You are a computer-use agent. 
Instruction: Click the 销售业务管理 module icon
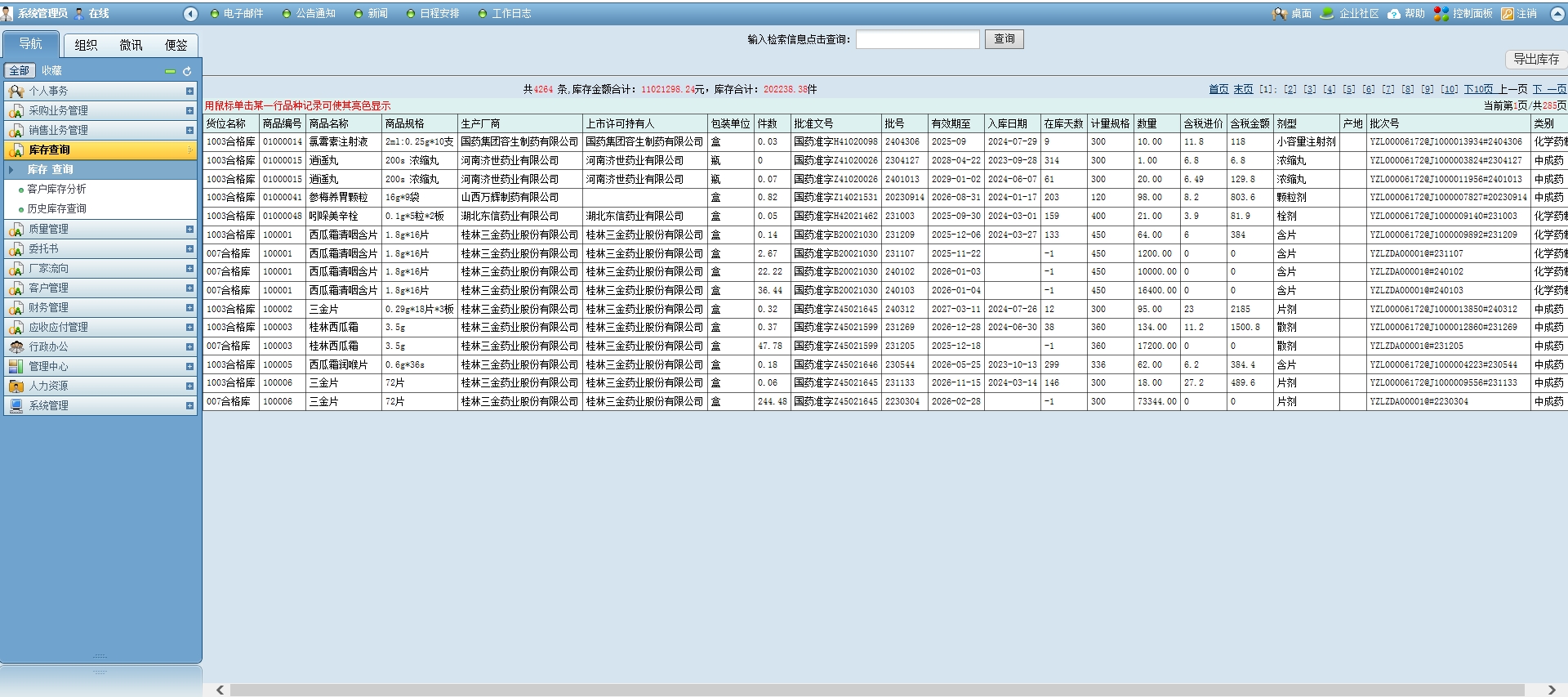(x=16, y=130)
